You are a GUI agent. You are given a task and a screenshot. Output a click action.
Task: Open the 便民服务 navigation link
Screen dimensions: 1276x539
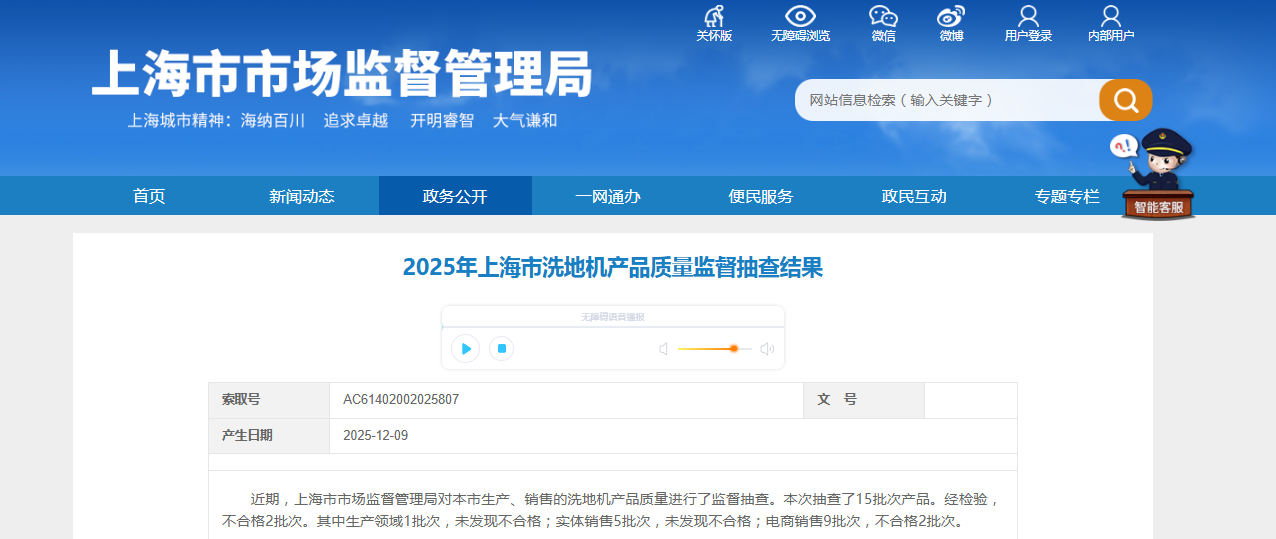click(x=760, y=196)
